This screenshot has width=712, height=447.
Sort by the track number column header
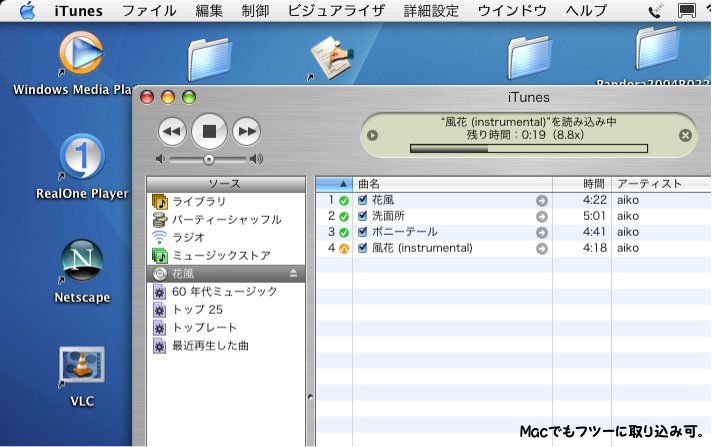(334, 184)
